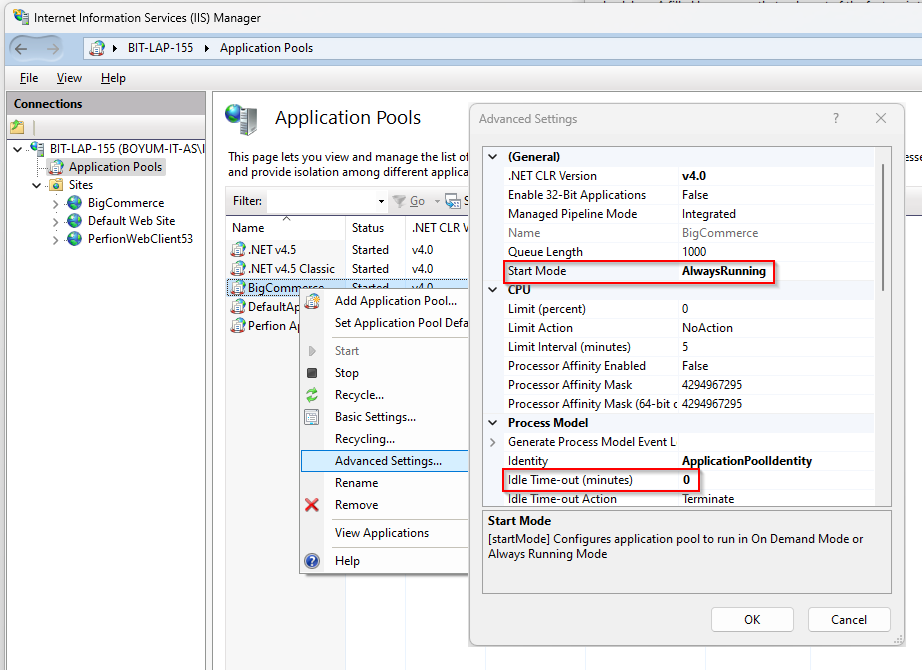This screenshot has height=671, width=922.
Task: Click the Default Web Site globe icon
Action: coord(74,221)
